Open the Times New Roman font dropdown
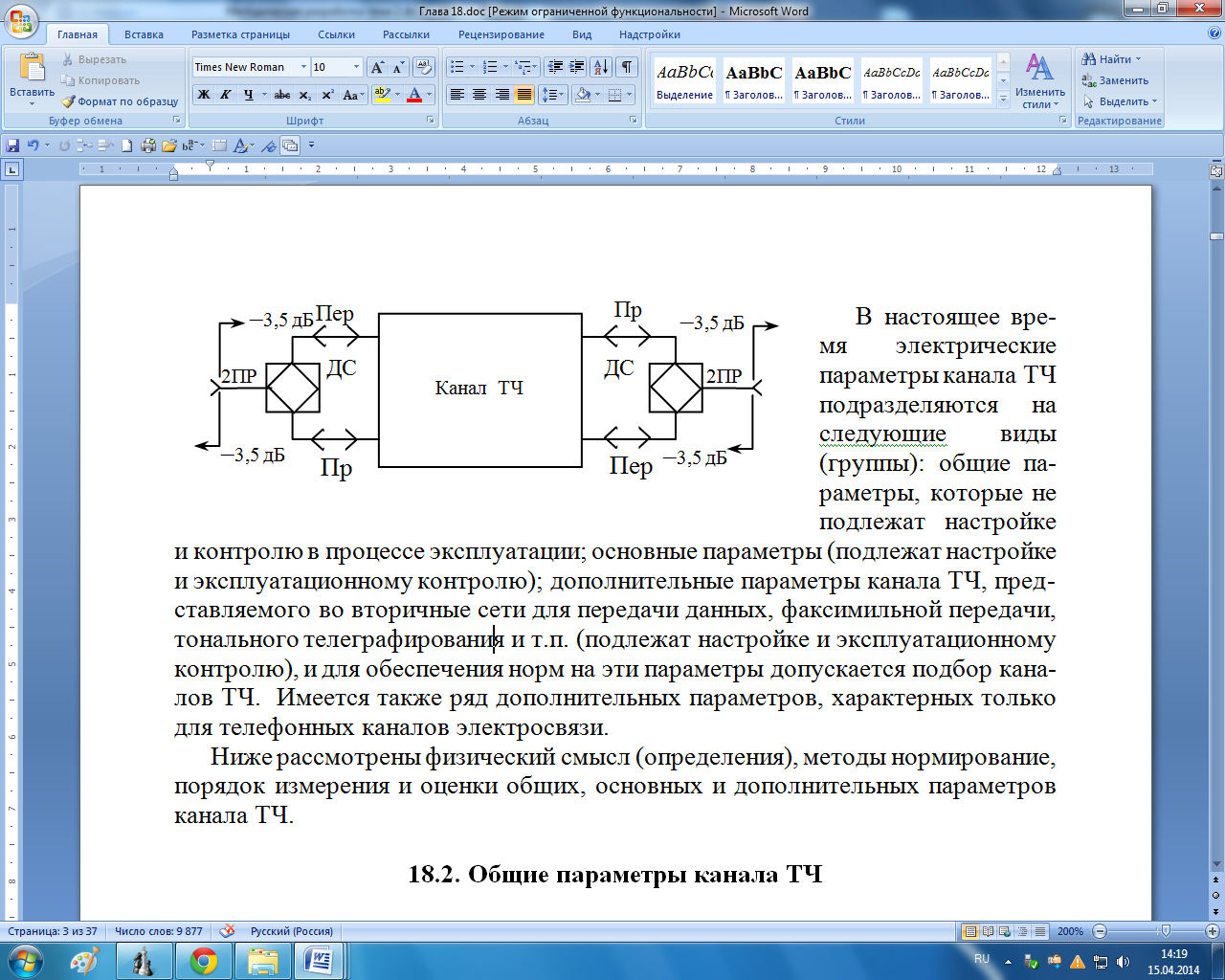Viewport: 1225px width, 980px height. (303, 67)
